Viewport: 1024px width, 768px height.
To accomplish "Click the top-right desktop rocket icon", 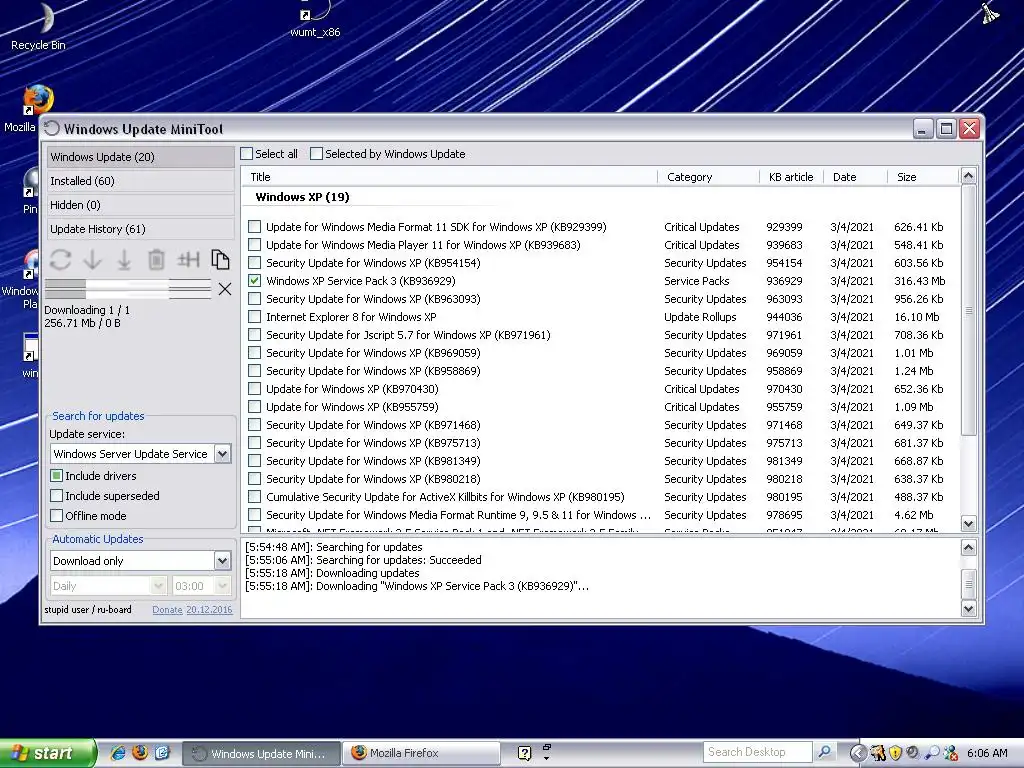I will pos(991,13).
